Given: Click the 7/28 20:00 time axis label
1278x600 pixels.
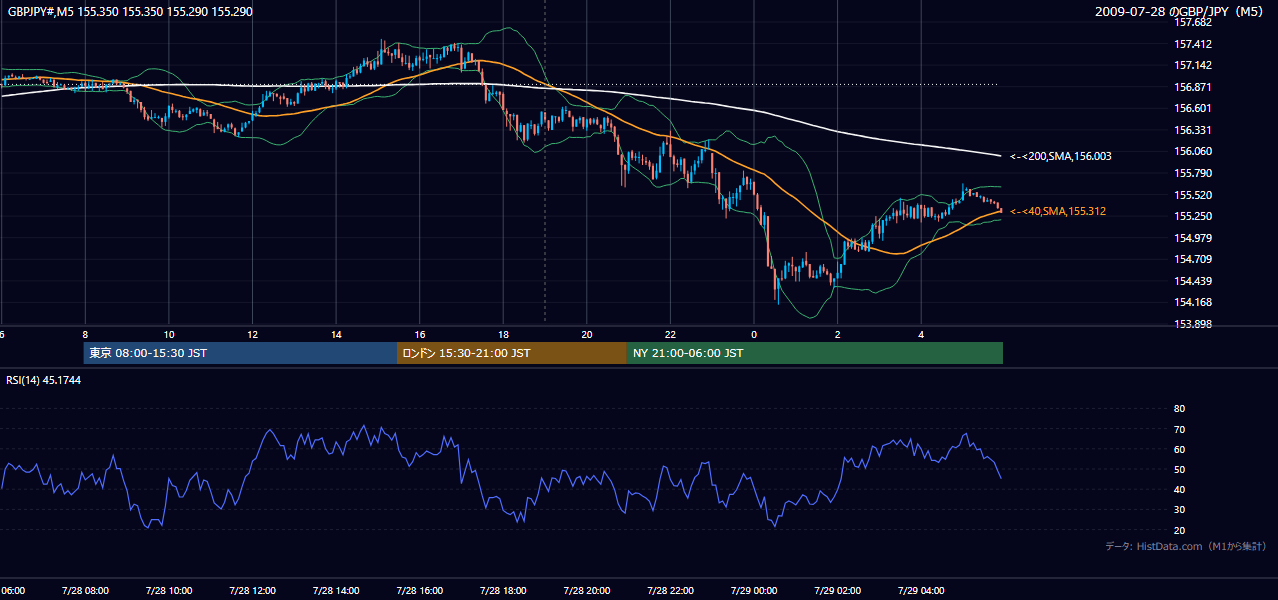Looking at the screenshot, I should coord(586,591).
